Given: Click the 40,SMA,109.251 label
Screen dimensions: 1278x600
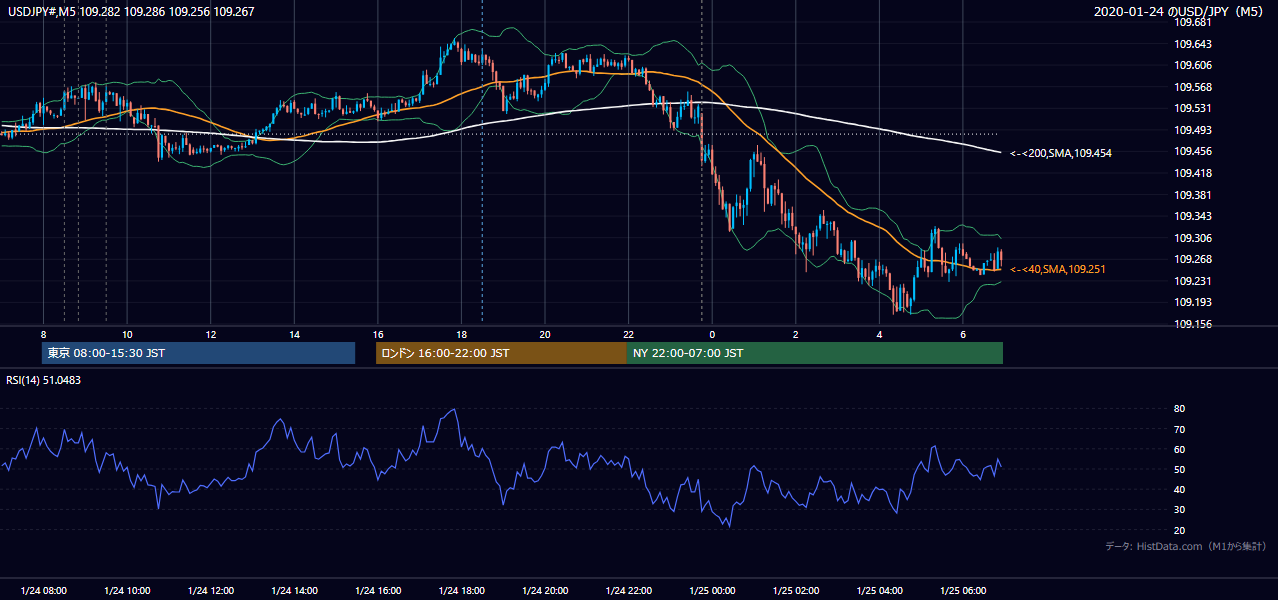Looking at the screenshot, I should 1058,269.
